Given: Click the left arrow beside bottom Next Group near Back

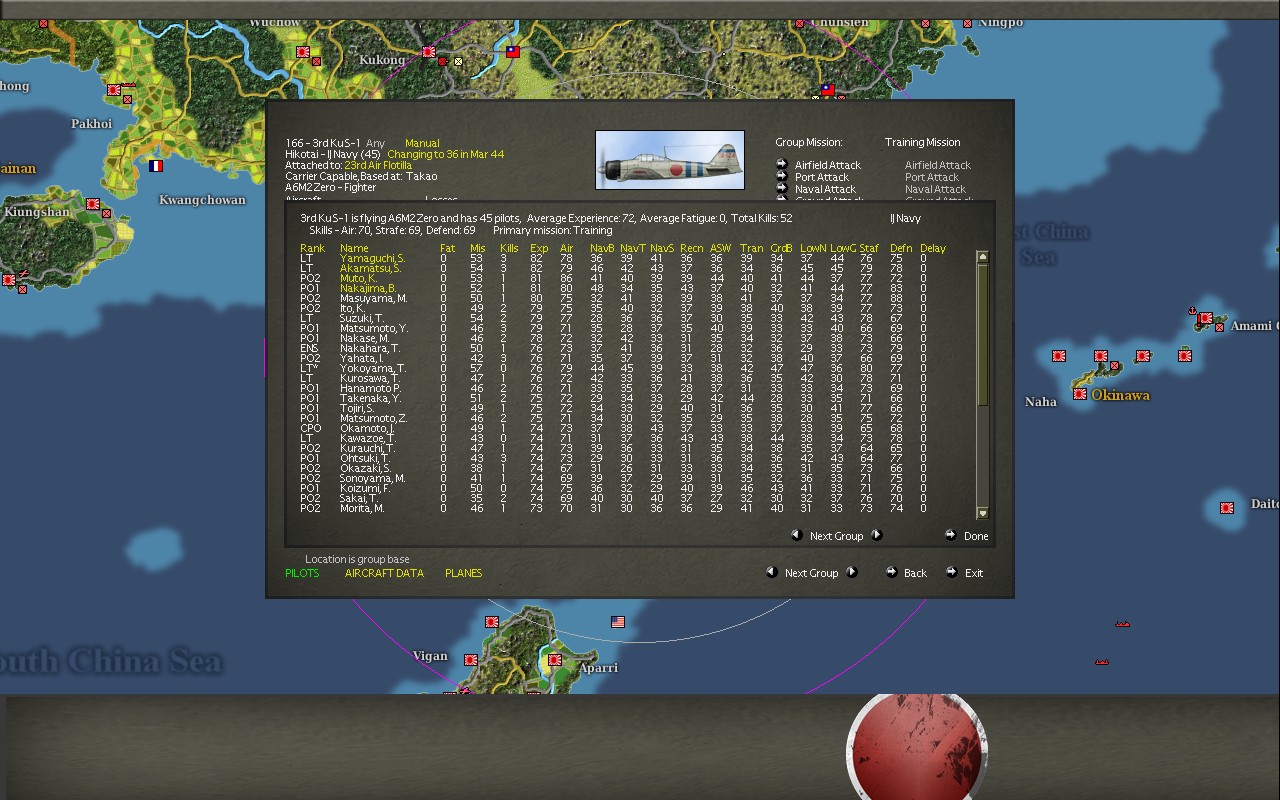Looking at the screenshot, I should (x=772, y=572).
